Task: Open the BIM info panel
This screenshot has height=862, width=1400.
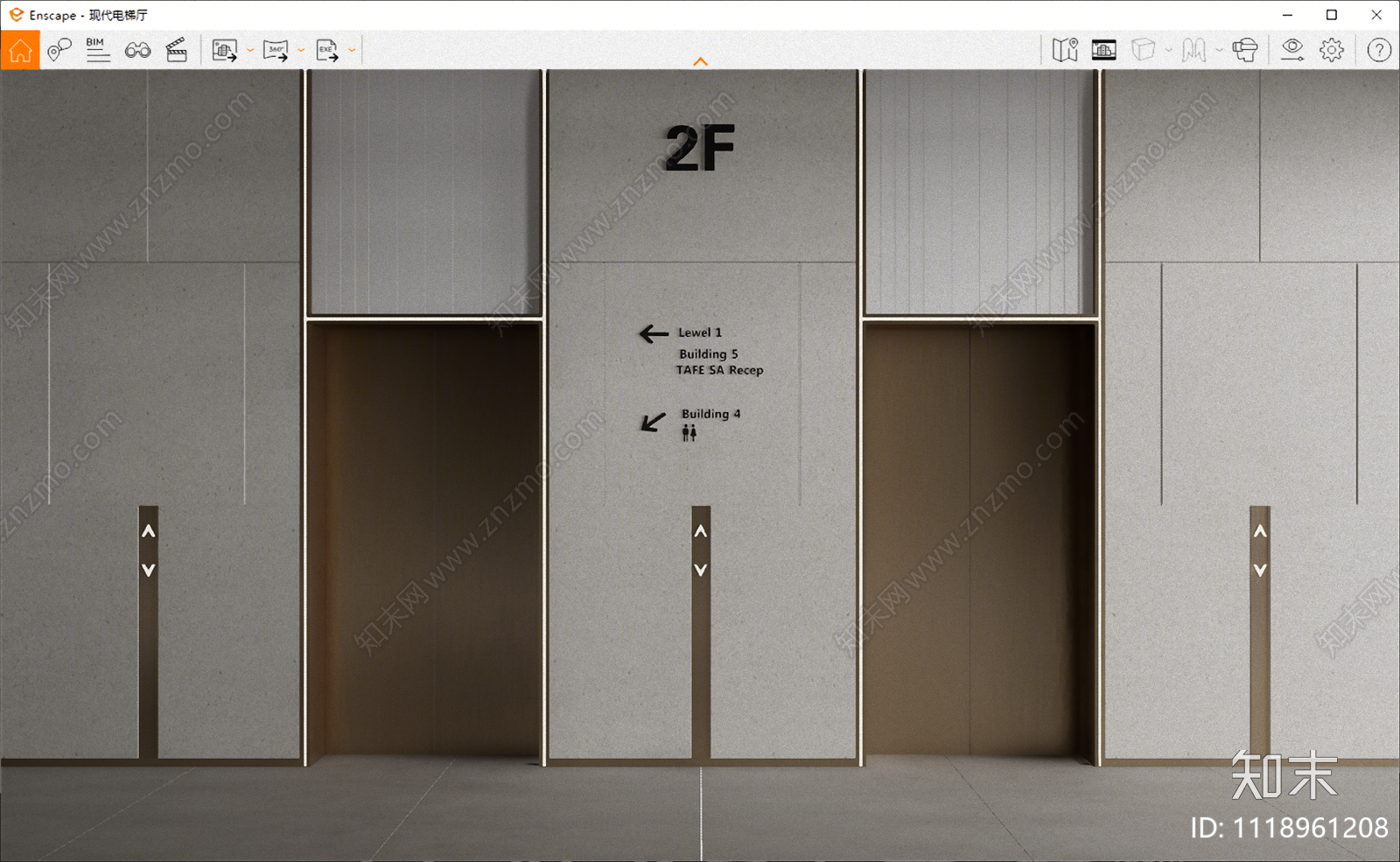Action: (98, 50)
